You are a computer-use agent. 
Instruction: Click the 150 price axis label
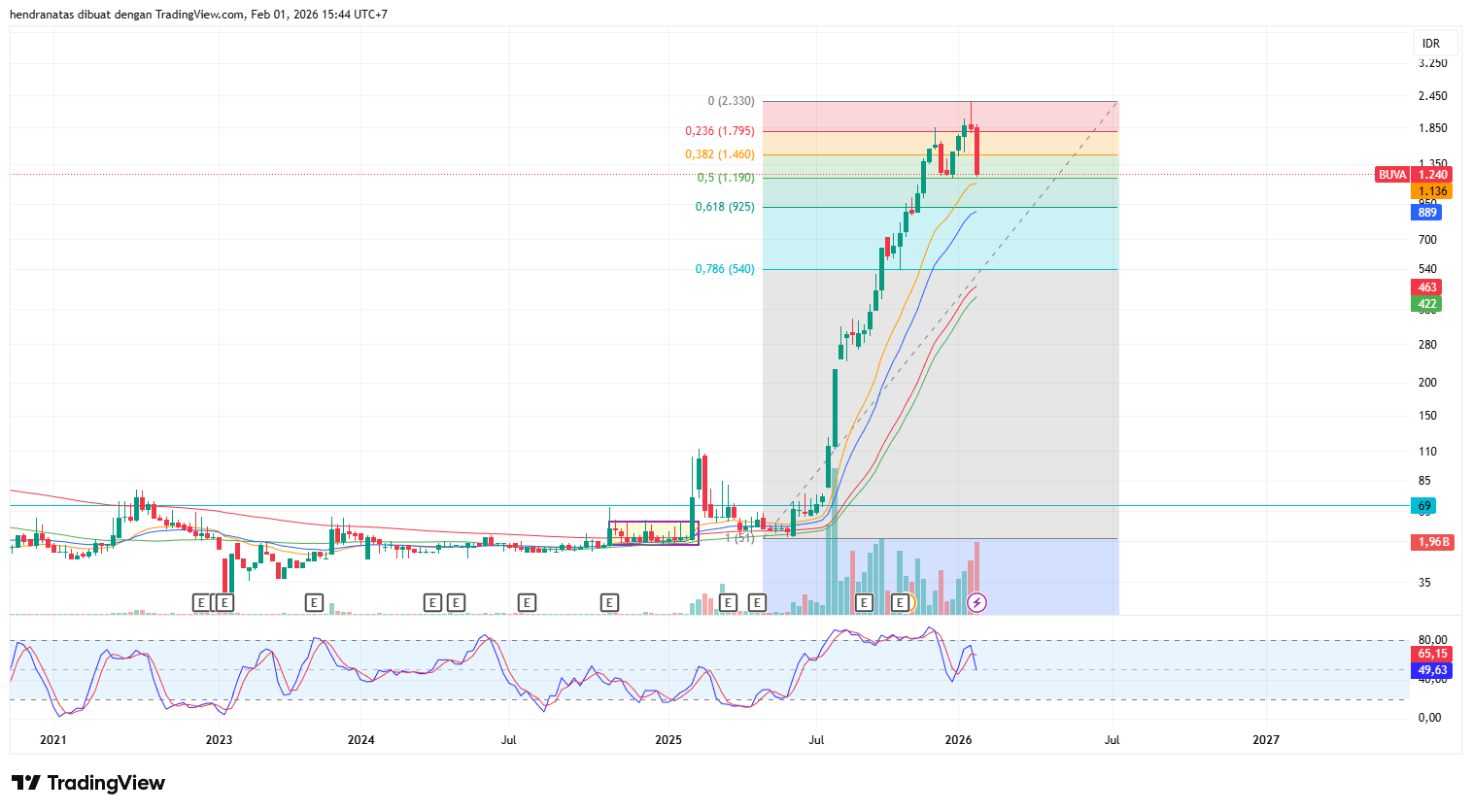click(1427, 416)
